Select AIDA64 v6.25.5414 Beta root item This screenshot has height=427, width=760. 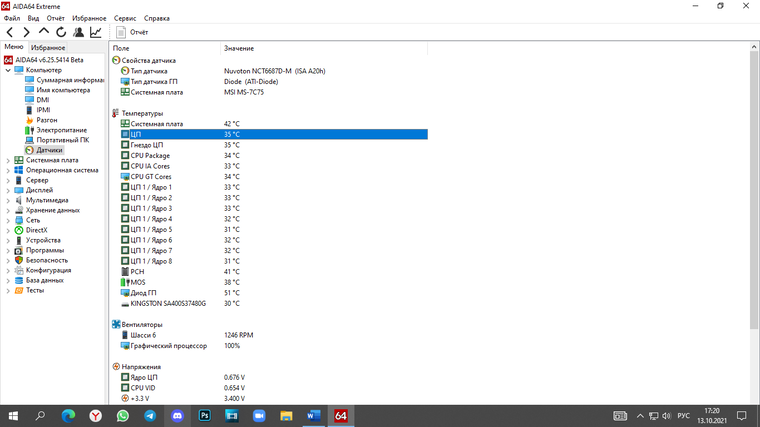pyautogui.click(x=44, y=60)
